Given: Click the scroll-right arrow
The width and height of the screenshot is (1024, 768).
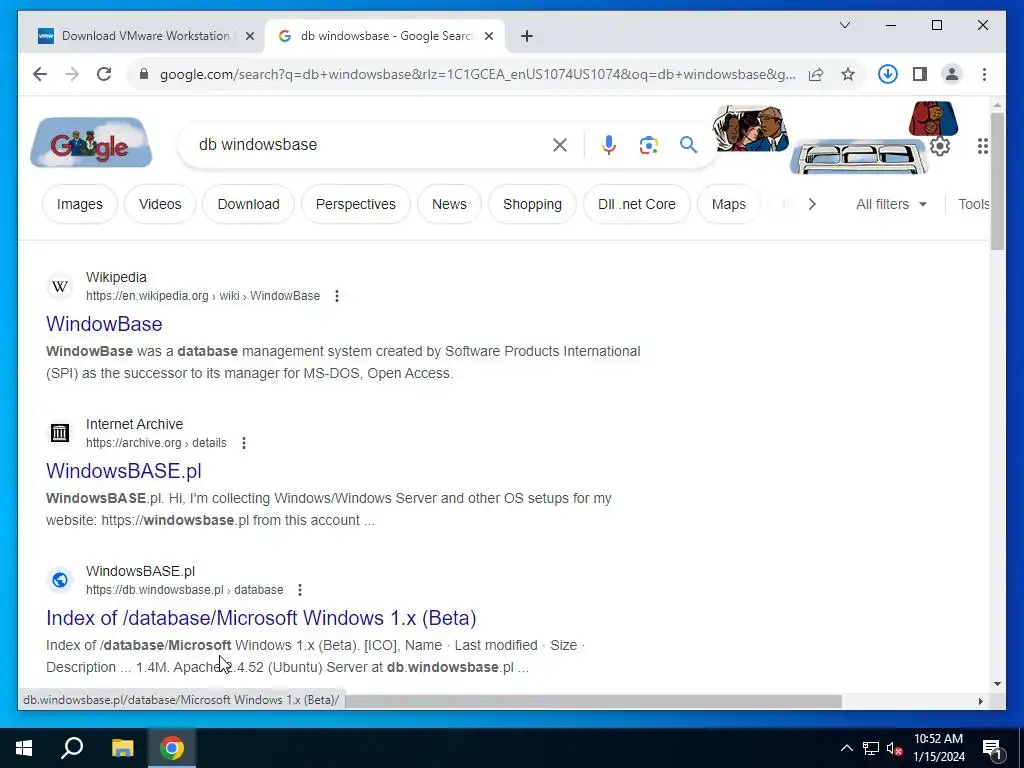Looking at the screenshot, I should [980, 701].
